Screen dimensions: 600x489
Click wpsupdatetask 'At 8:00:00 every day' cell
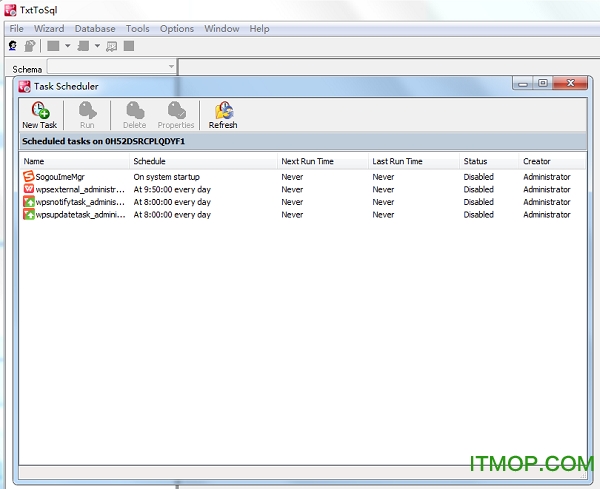(x=172, y=215)
